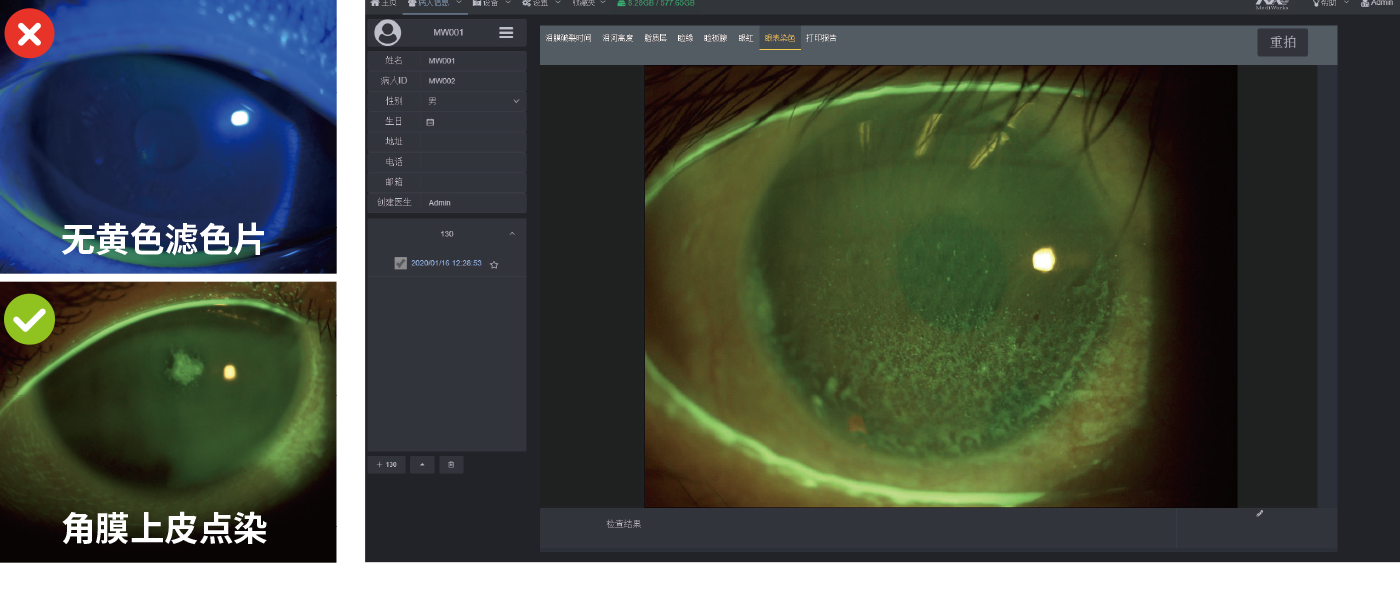The width and height of the screenshot is (1400, 590).
Task: Click the patient avatar icon
Action: (387, 33)
